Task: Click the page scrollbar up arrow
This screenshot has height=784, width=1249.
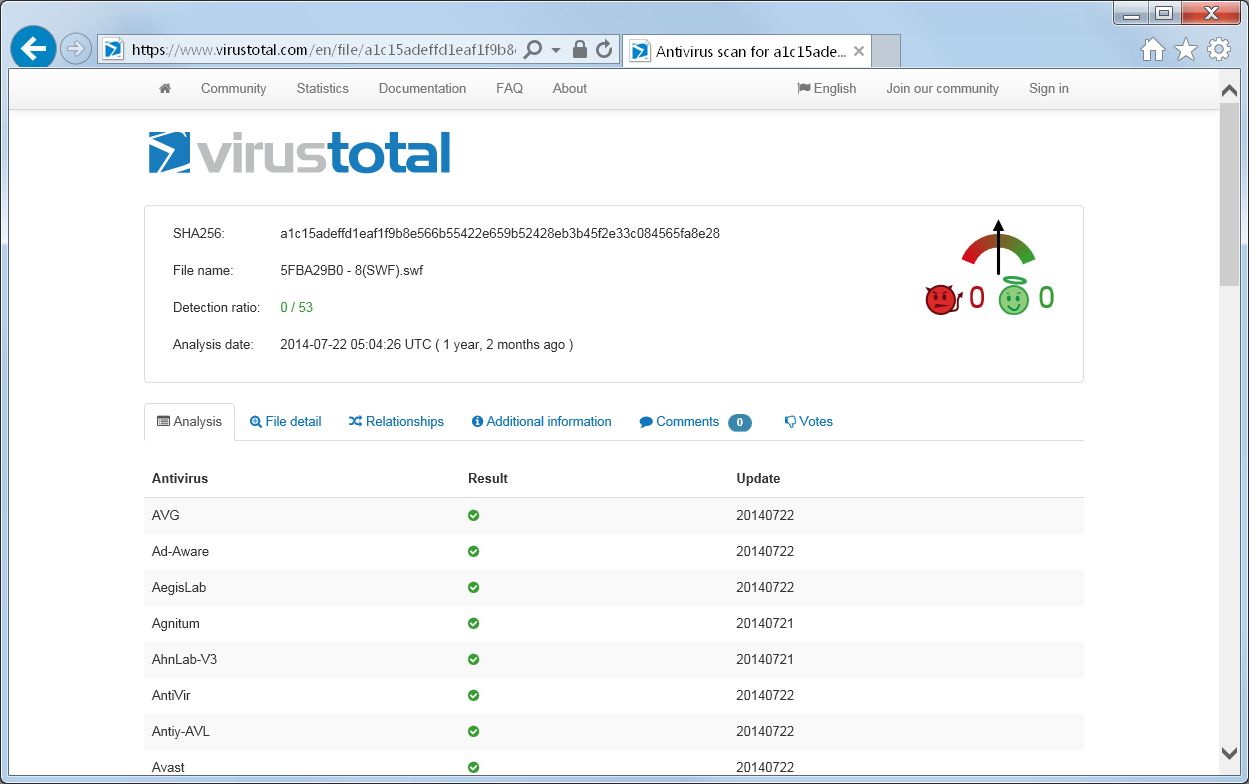Action: pyautogui.click(x=1230, y=91)
